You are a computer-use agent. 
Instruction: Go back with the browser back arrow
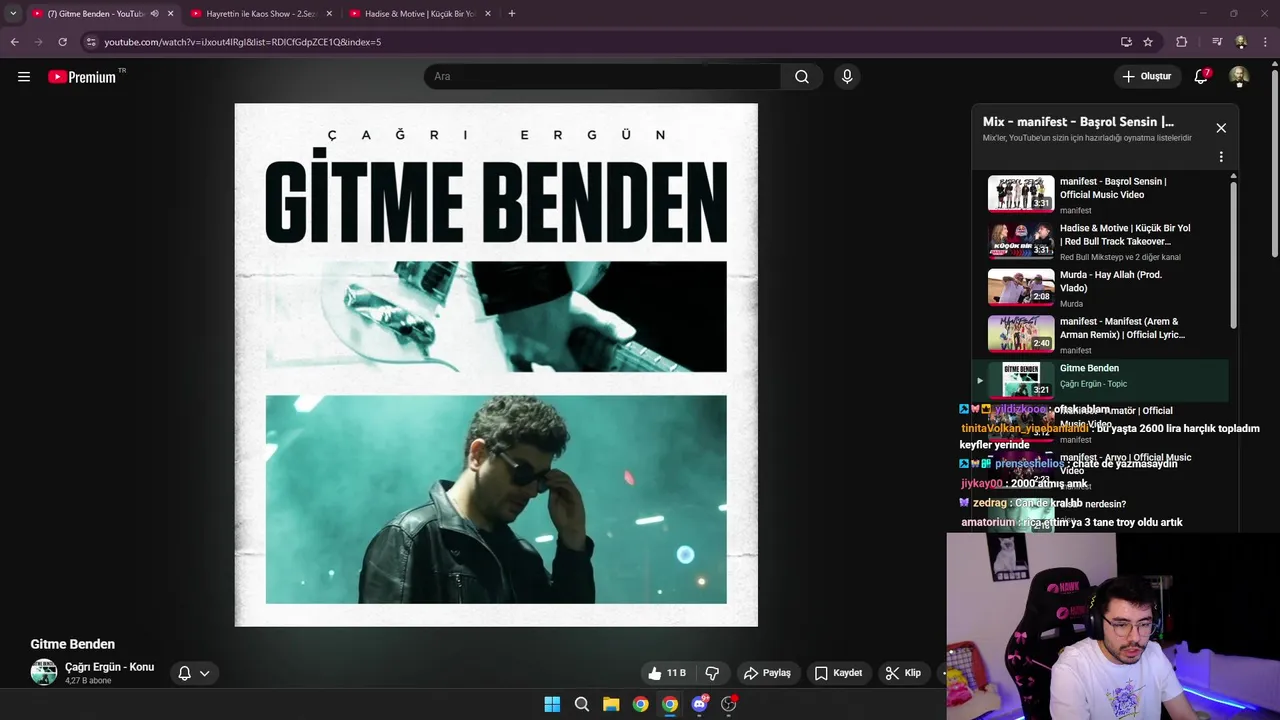14,42
